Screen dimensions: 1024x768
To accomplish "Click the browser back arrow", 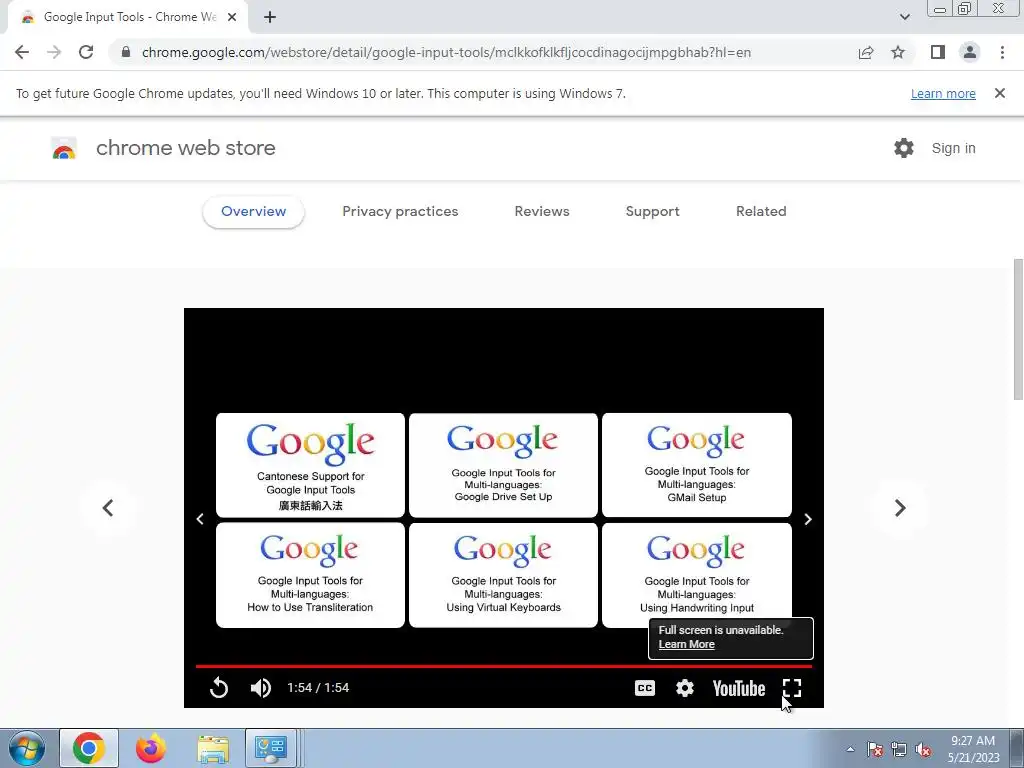I will click(22, 52).
